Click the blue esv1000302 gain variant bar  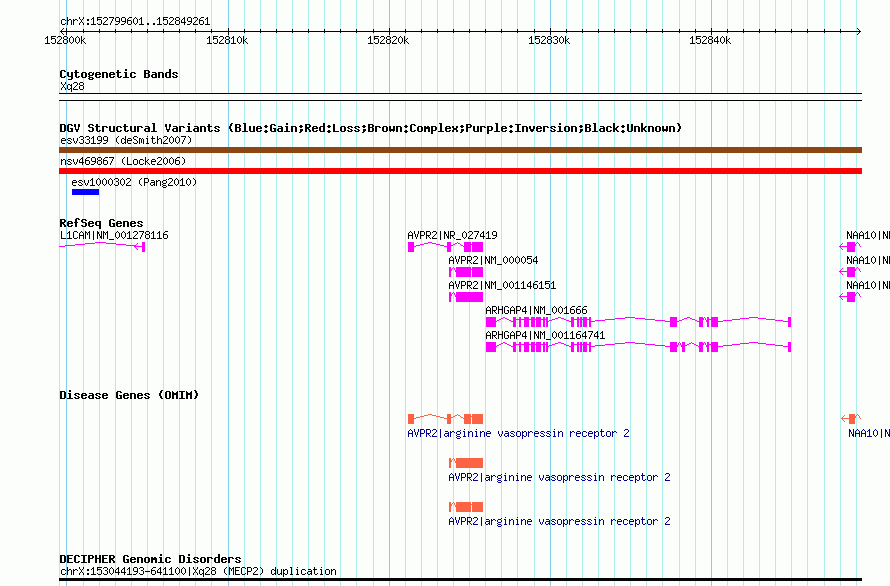point(85,192)
